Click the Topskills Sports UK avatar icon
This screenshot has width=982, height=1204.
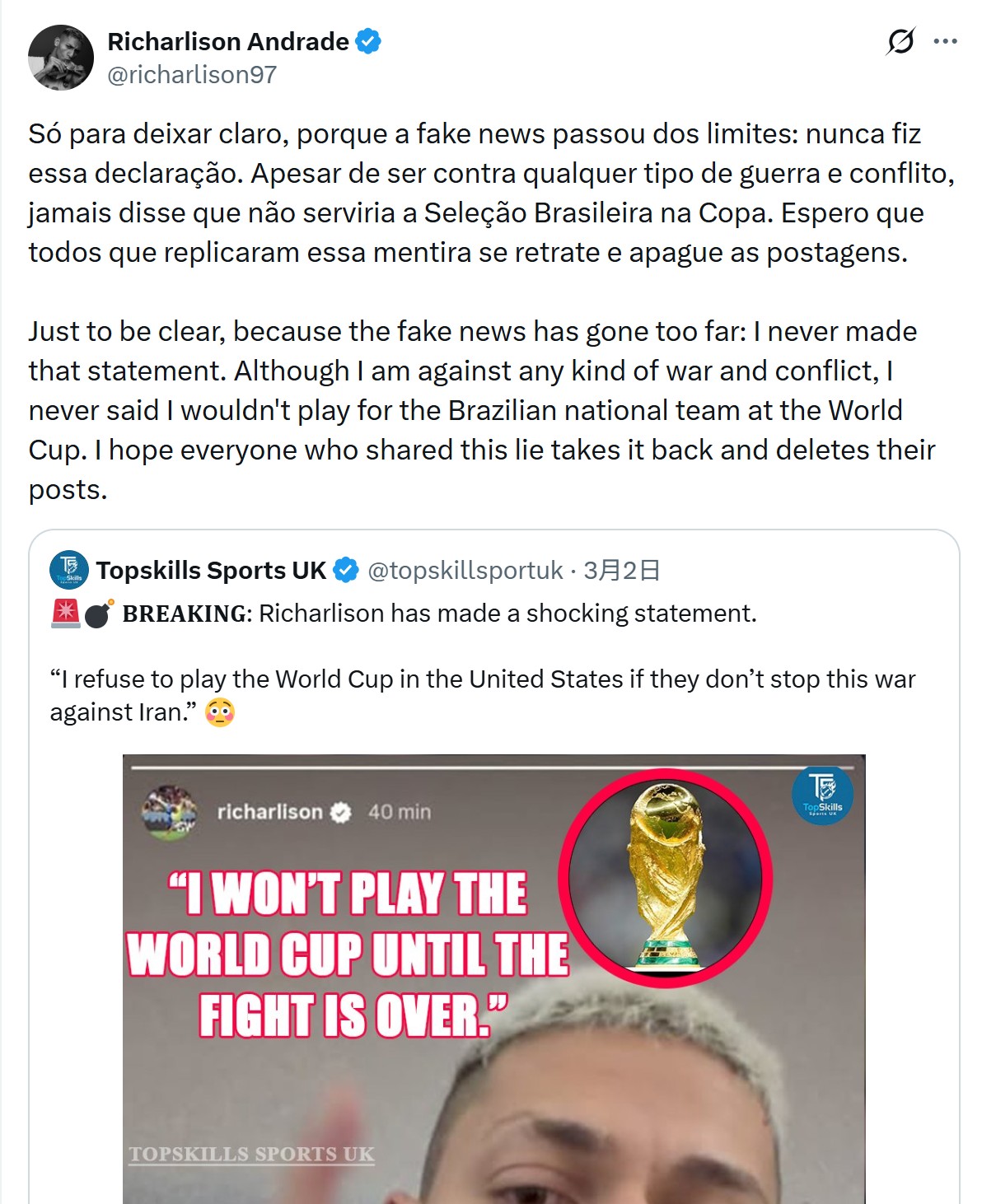point(69,570)
